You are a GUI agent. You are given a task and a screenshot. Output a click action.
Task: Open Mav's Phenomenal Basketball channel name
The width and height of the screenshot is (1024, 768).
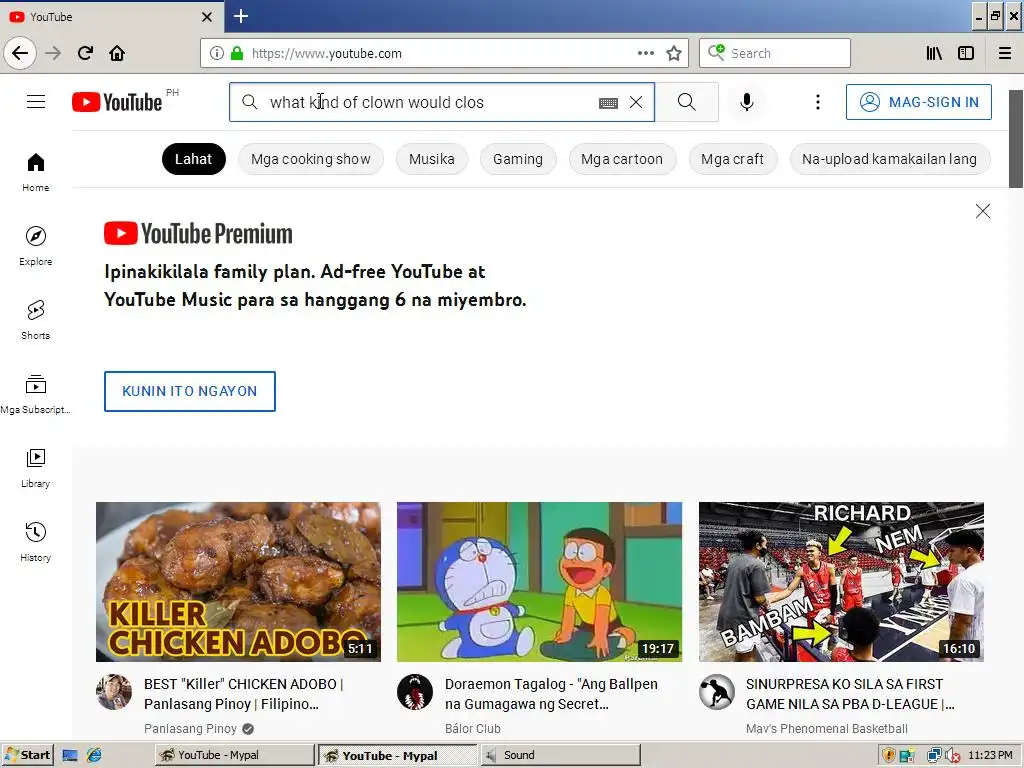pos(827,729)
